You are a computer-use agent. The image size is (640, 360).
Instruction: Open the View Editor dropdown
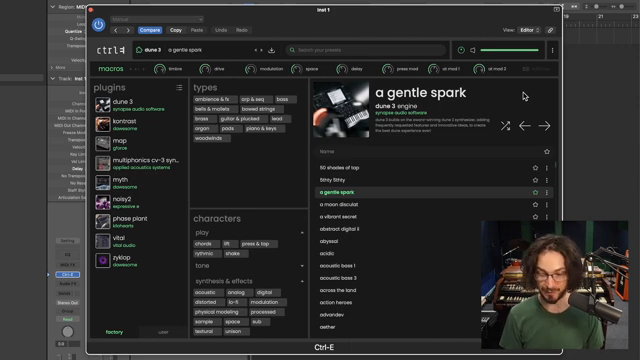(x=529, y=30)
